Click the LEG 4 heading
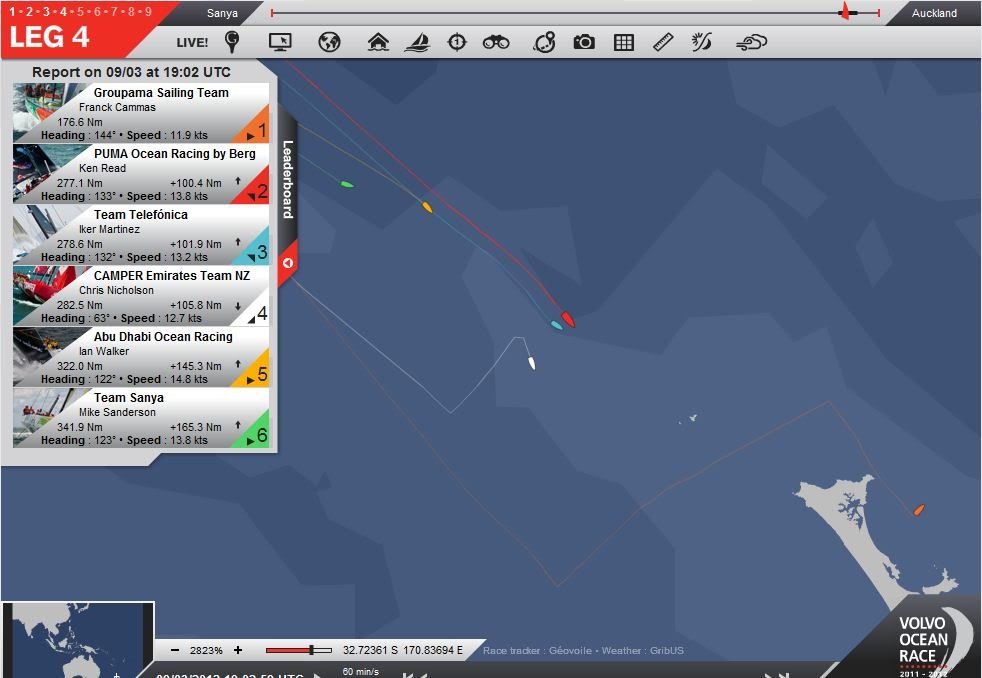 [49, 37]
